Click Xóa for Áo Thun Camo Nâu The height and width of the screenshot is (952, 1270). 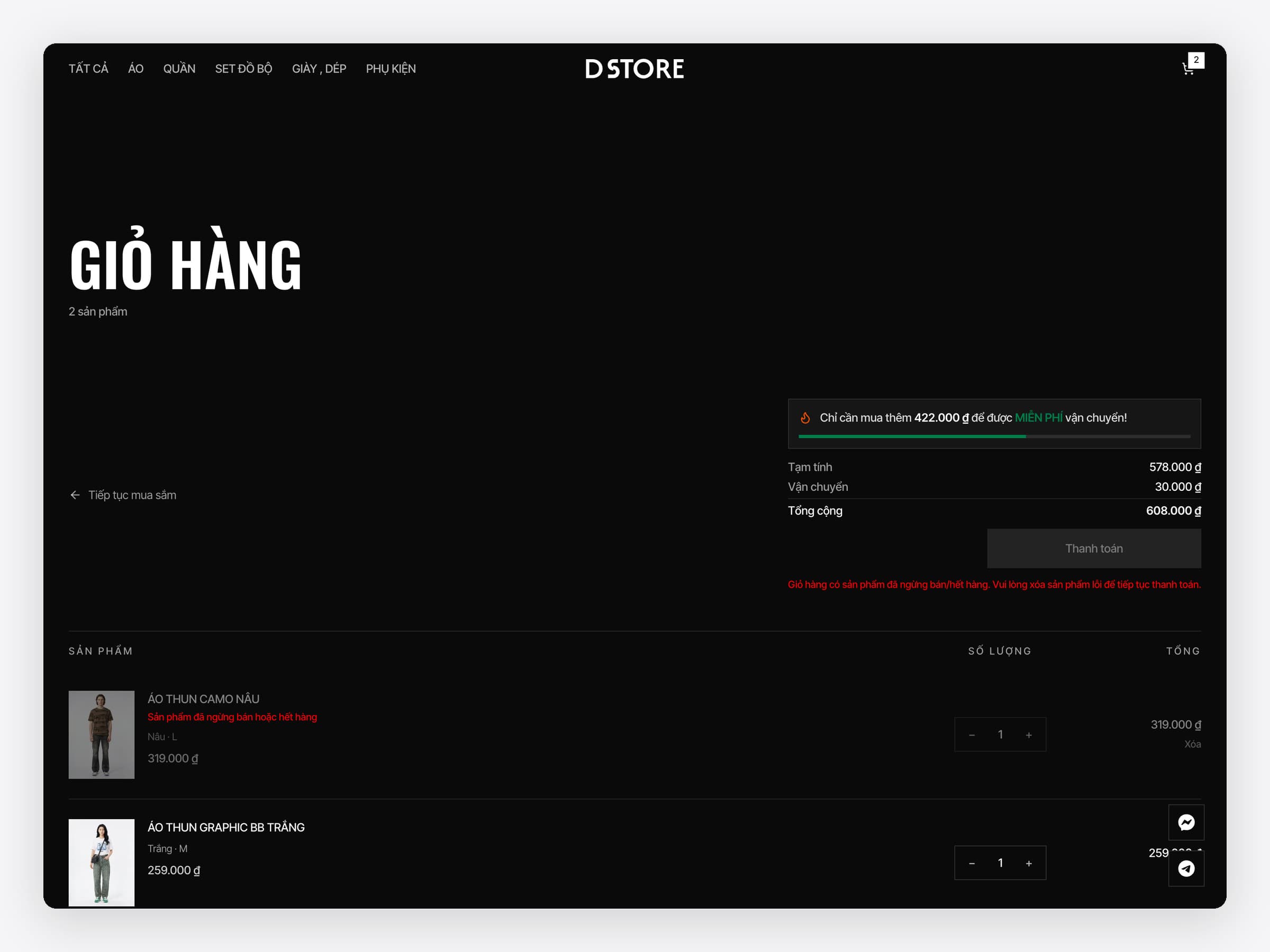tap(1193, 744)
